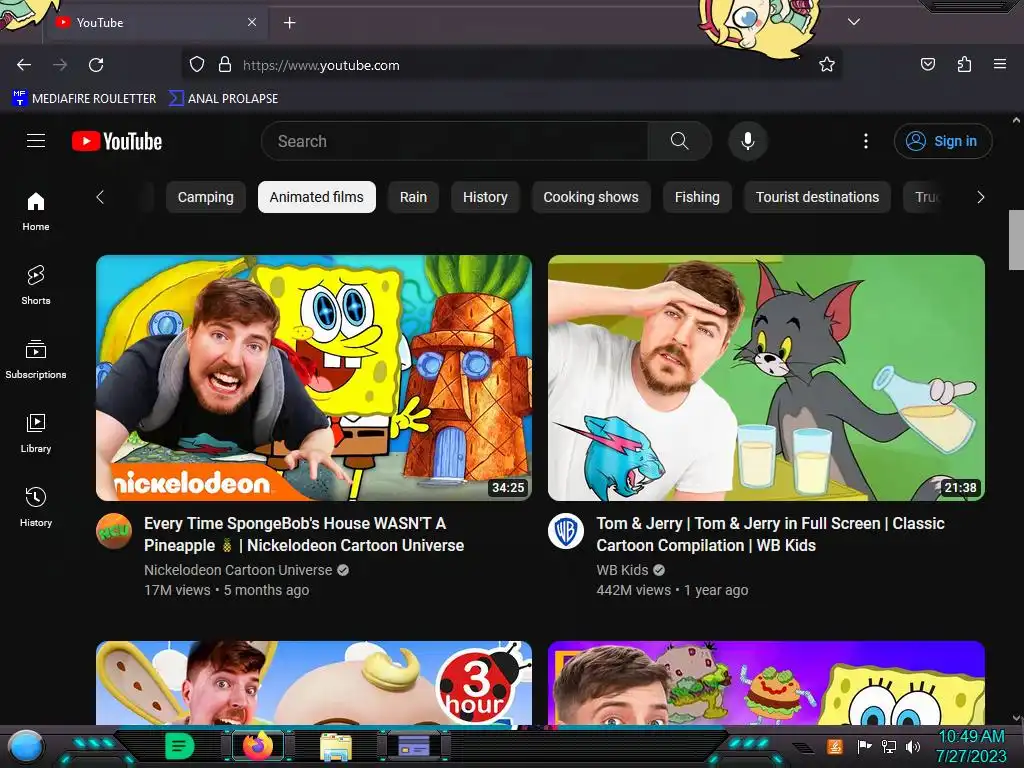Select the Cooking shows chip

point(591,197)
